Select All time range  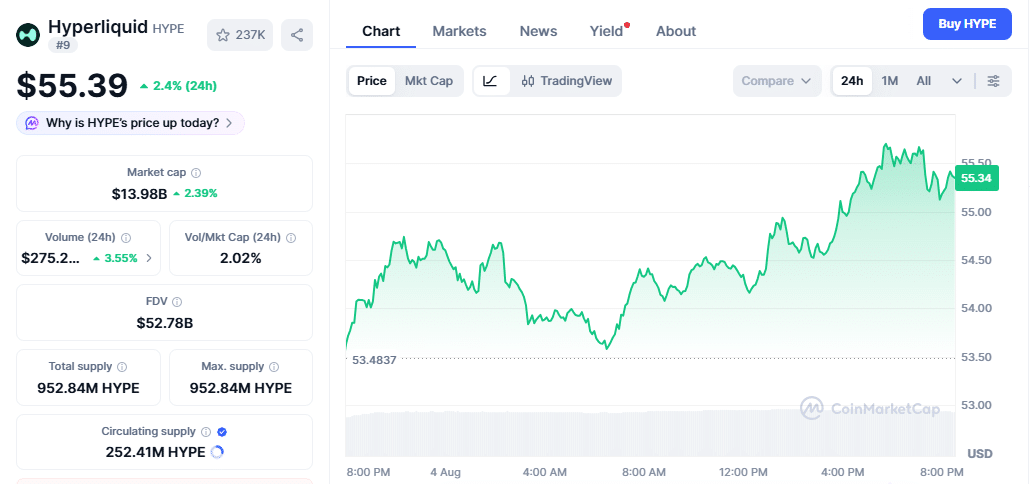coord(924,81)
